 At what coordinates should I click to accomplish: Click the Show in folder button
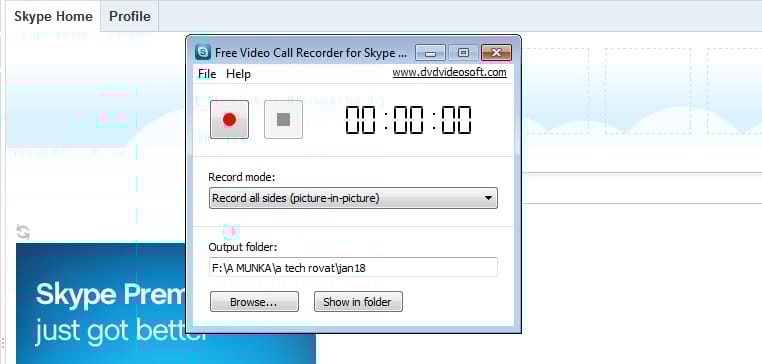[358, 302]
